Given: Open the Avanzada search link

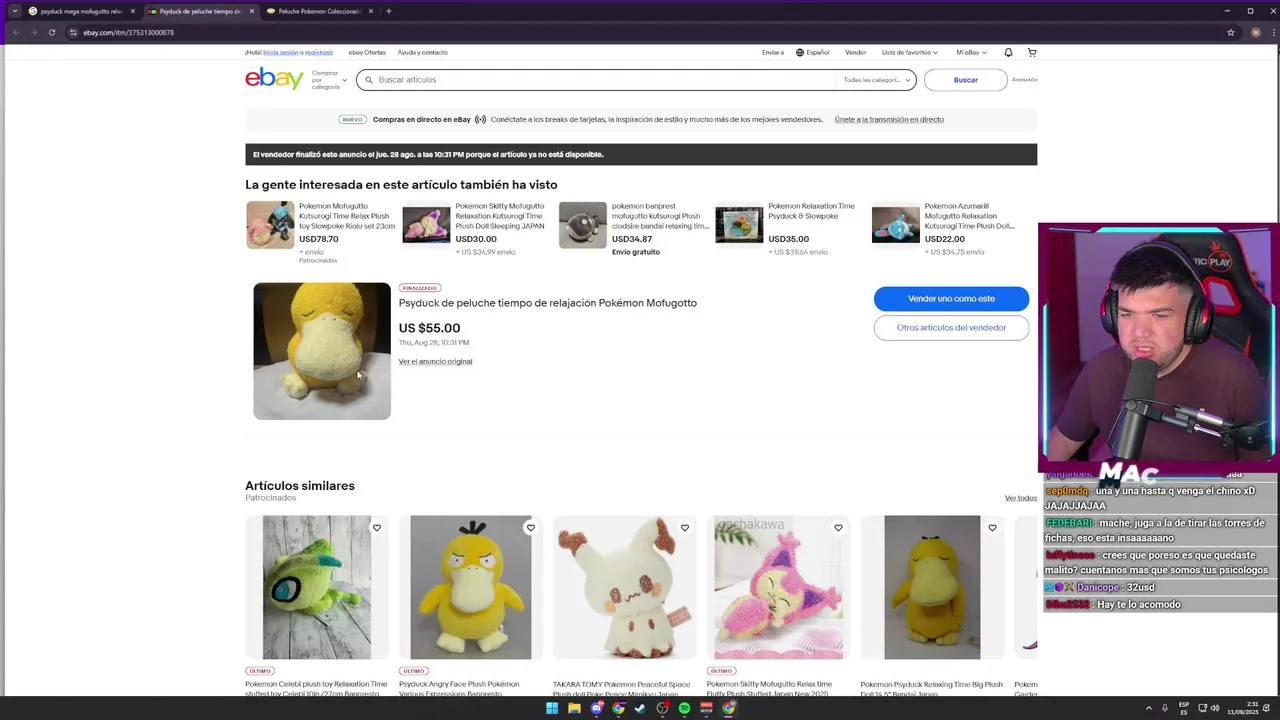Looking at the screenshot, I should (x=1024, y=79).
